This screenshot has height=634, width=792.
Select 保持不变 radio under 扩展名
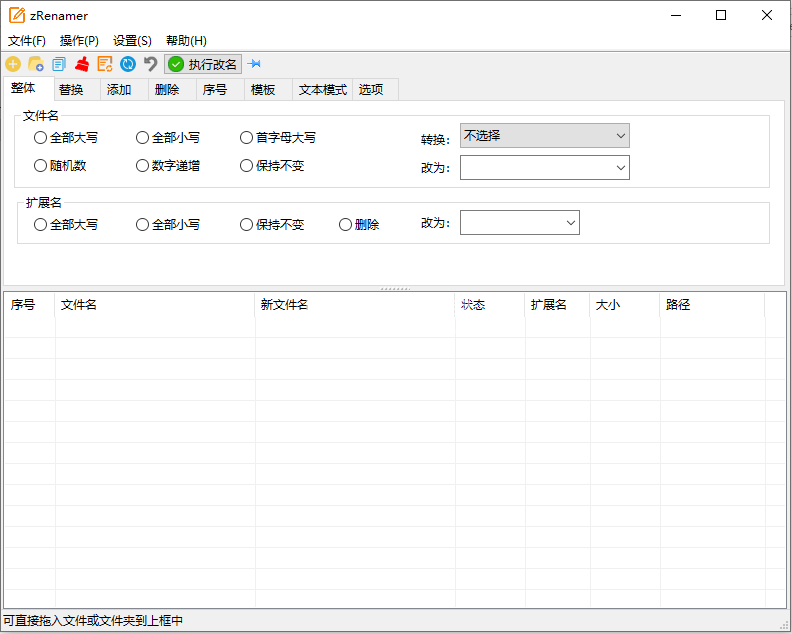pos(272,224)
